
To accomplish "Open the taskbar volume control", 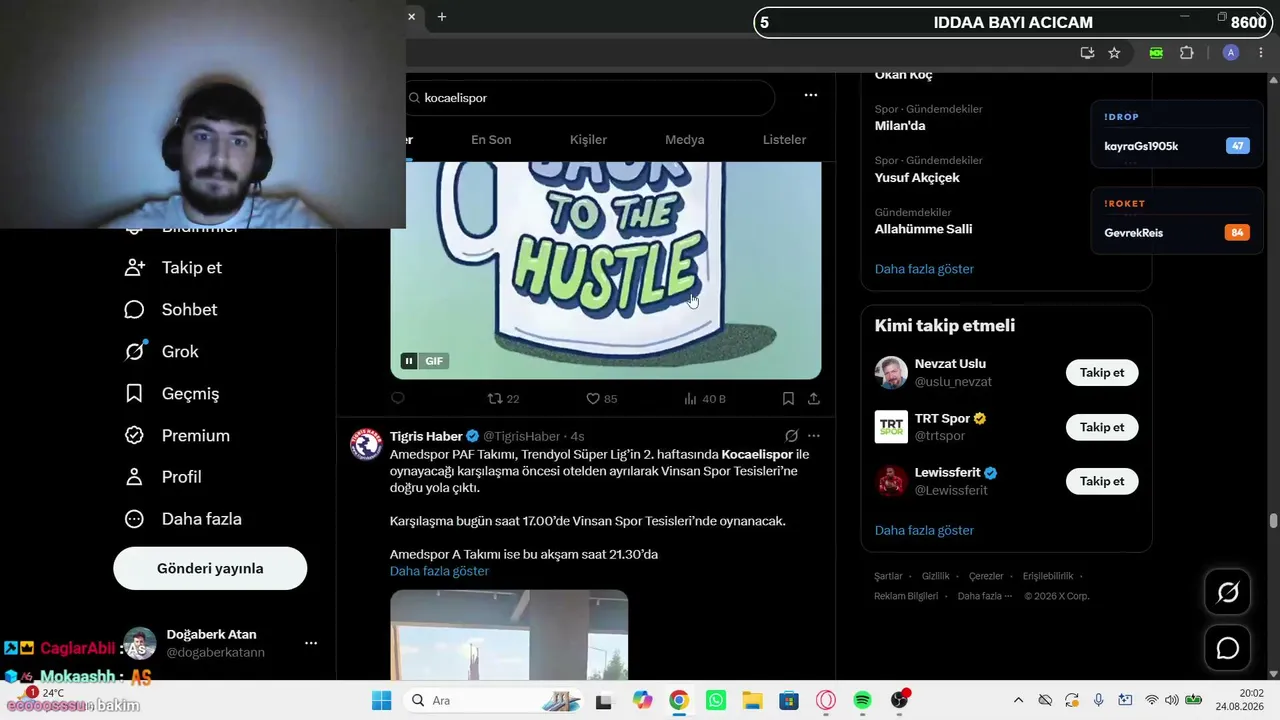I will click(1171, 701).
